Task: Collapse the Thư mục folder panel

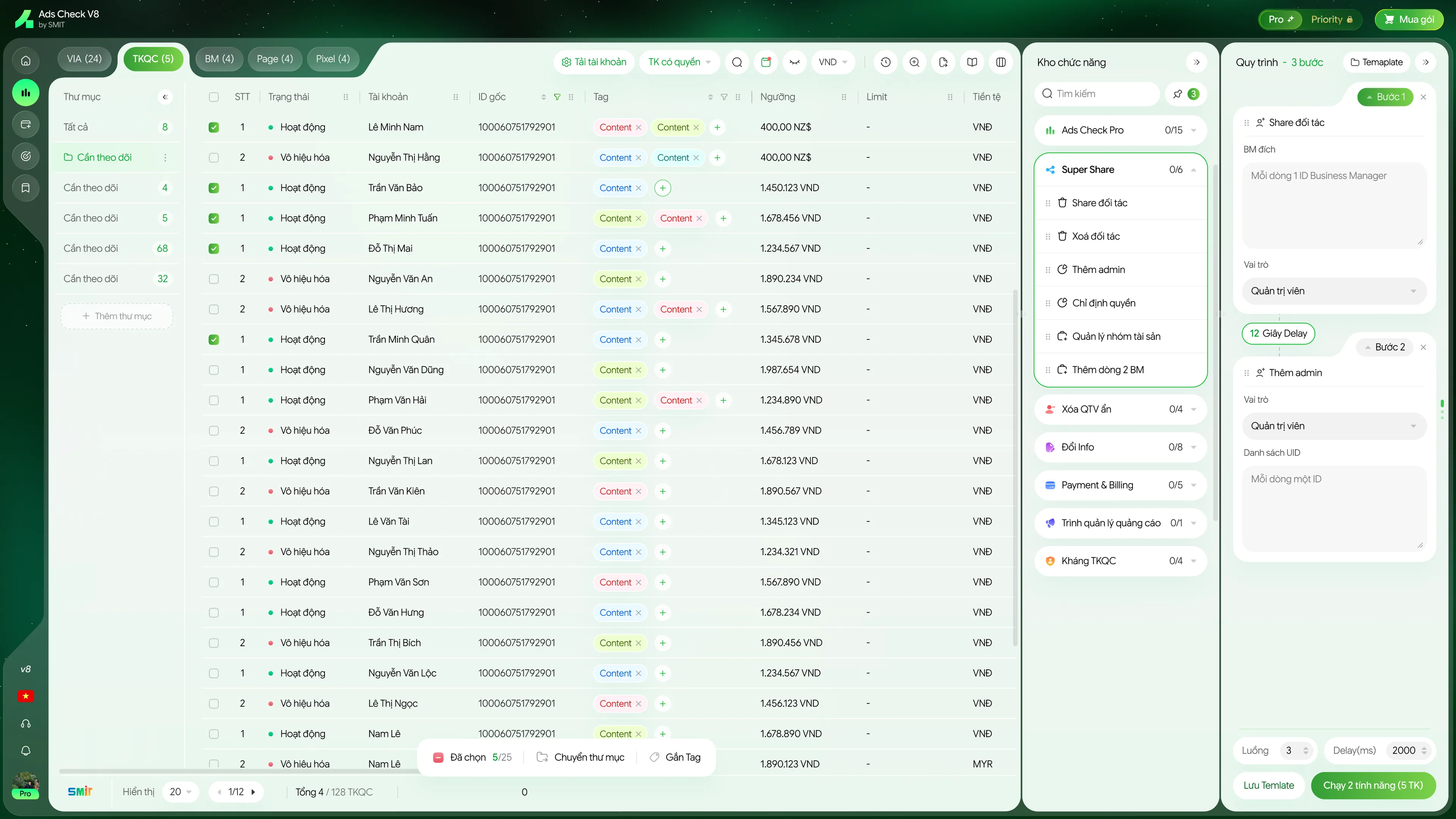Action: tap(165, 97)
